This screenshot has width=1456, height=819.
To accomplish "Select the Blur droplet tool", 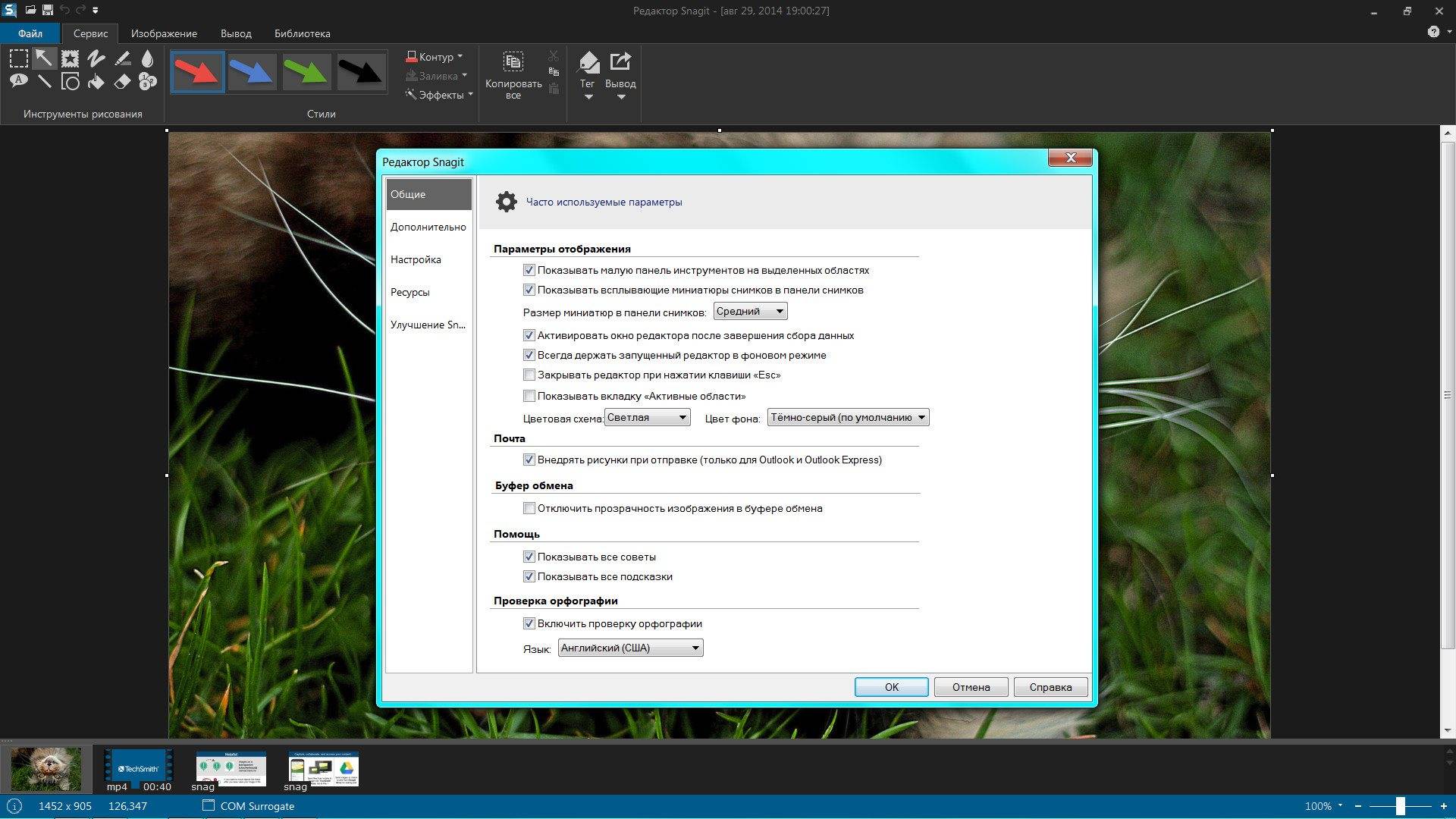I will click(x=148, y=58).
